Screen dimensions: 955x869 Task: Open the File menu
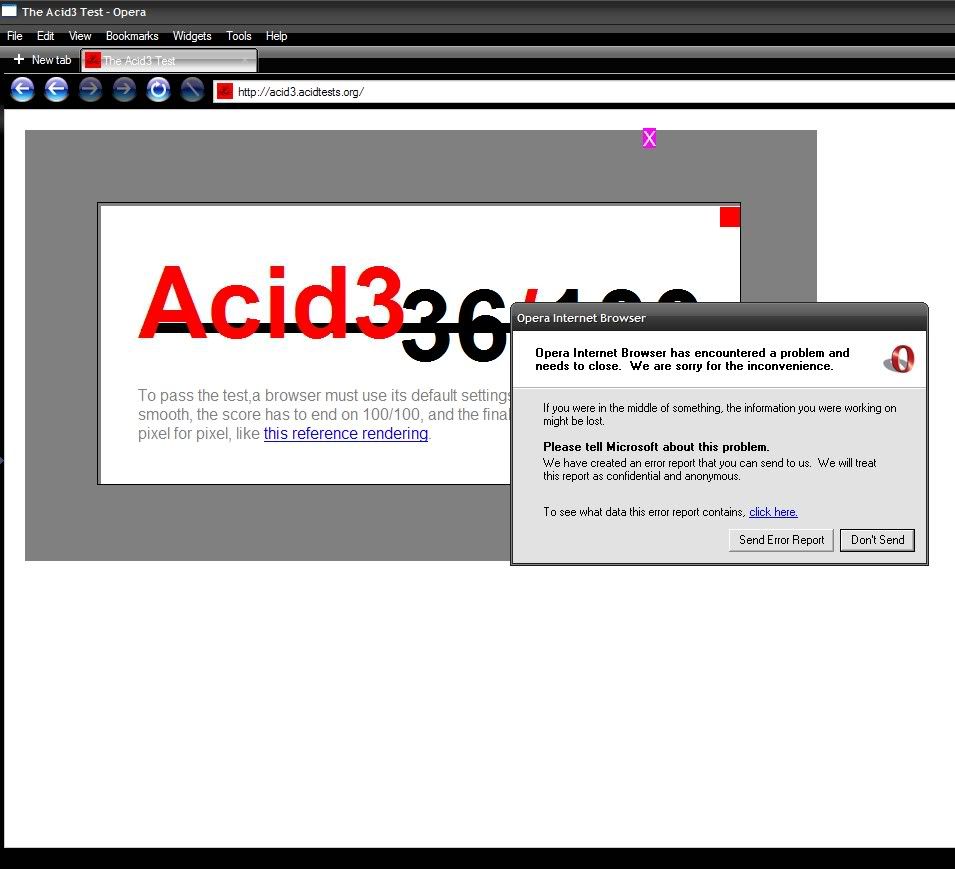tap(15, 36)
